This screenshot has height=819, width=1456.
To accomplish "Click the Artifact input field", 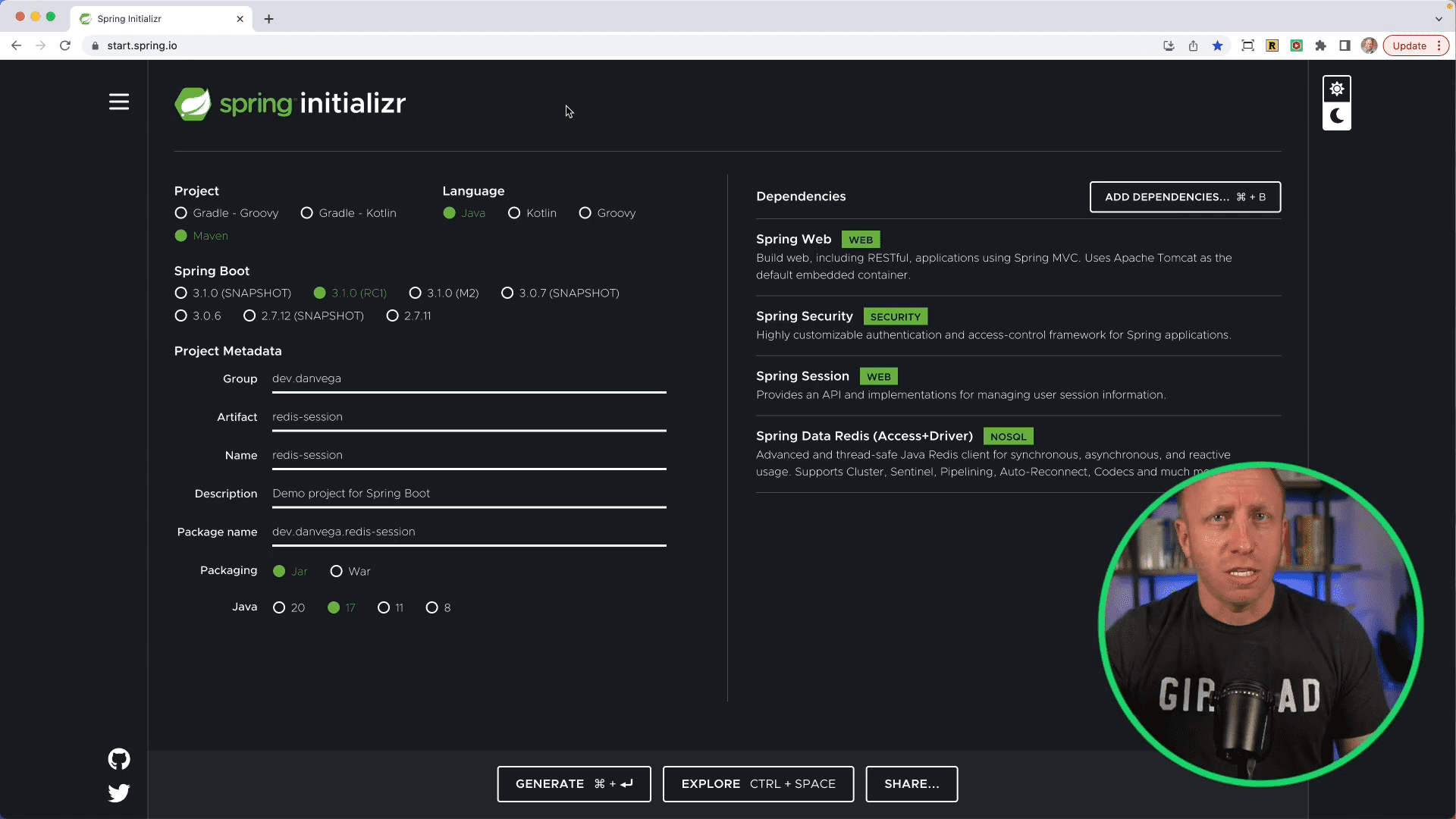I will click(x=469, y=417).
